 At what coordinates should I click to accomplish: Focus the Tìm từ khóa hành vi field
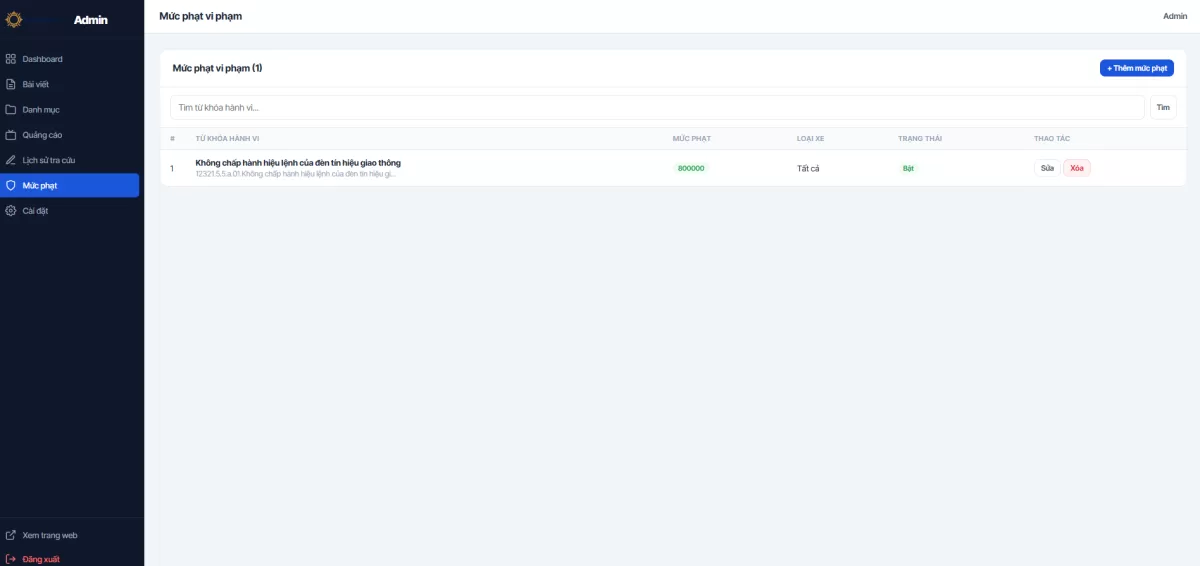pyautogui.click(x=657, y=107)
